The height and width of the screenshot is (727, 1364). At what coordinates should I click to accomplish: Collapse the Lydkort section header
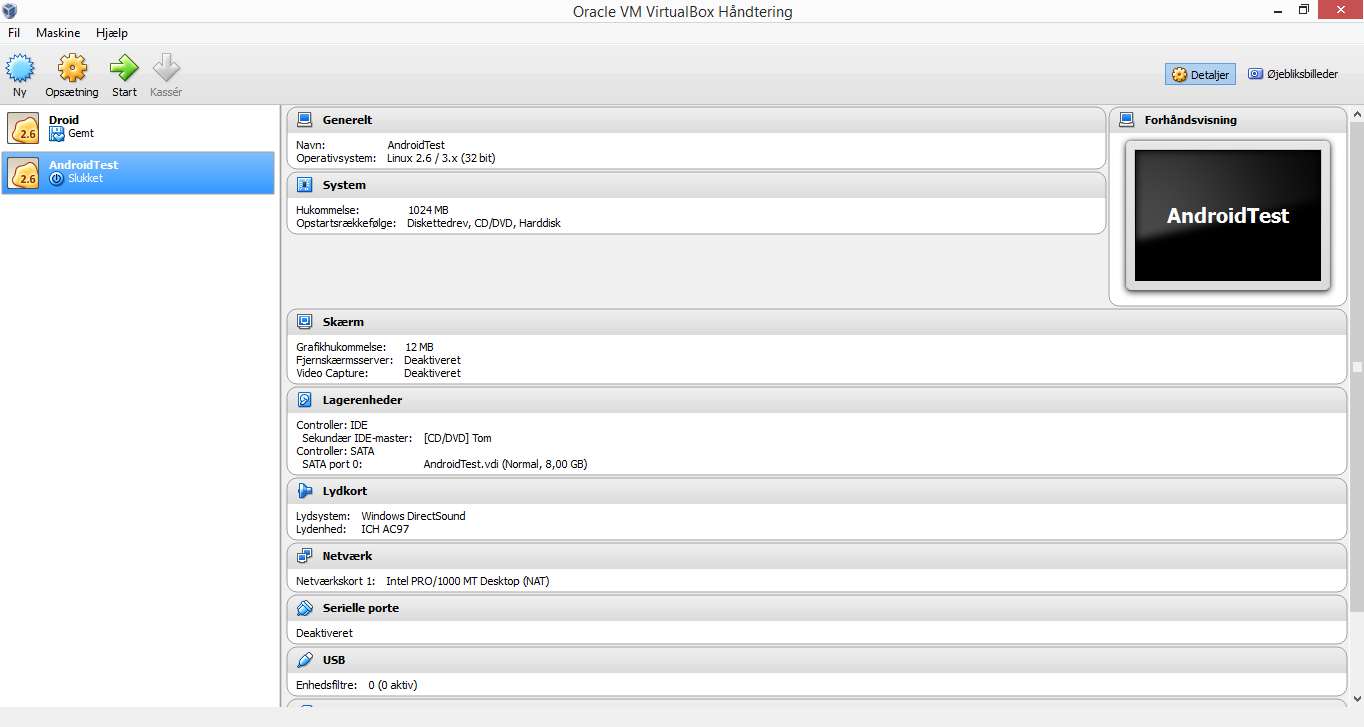[817, 491]
